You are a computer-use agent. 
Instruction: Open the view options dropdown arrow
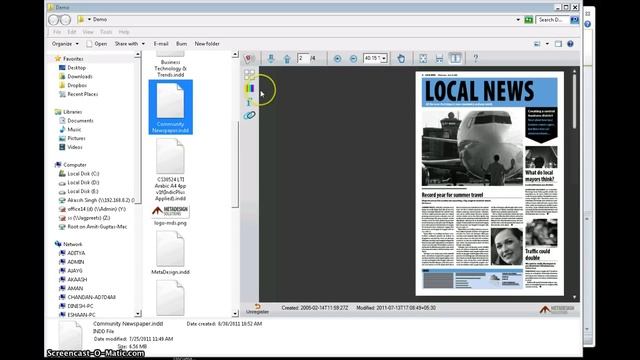pos(547,44)
